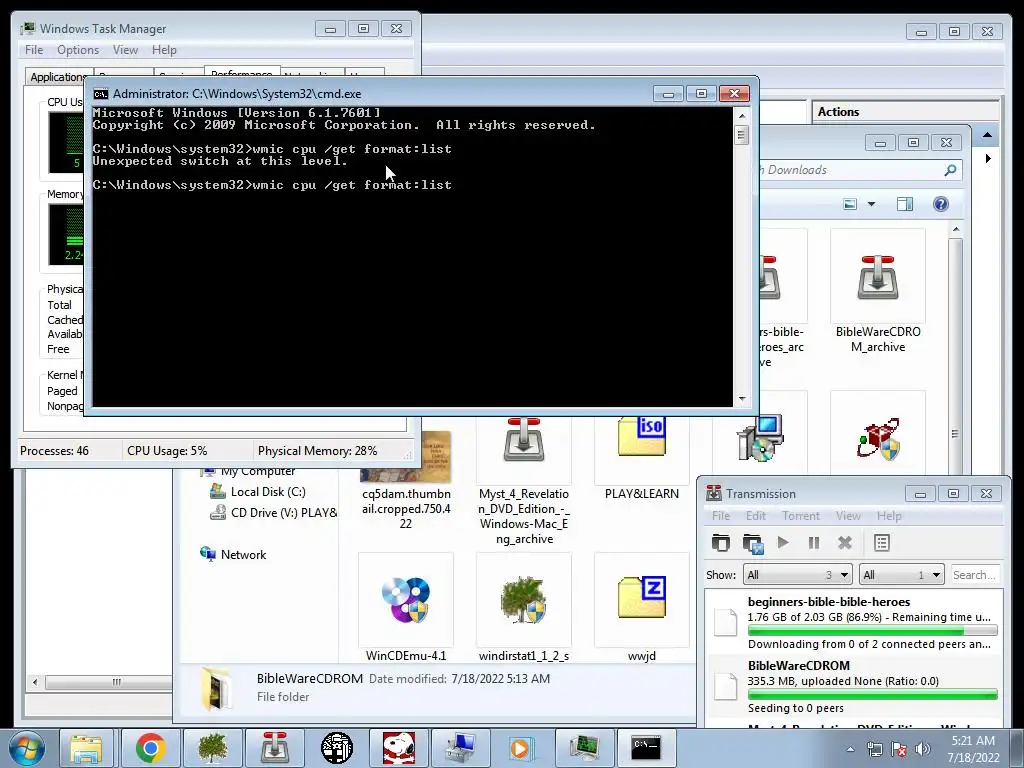Open View menu in Task Manager
Image resolution: width=1024 pixels, height=768 pixels.
coord(125,50)
